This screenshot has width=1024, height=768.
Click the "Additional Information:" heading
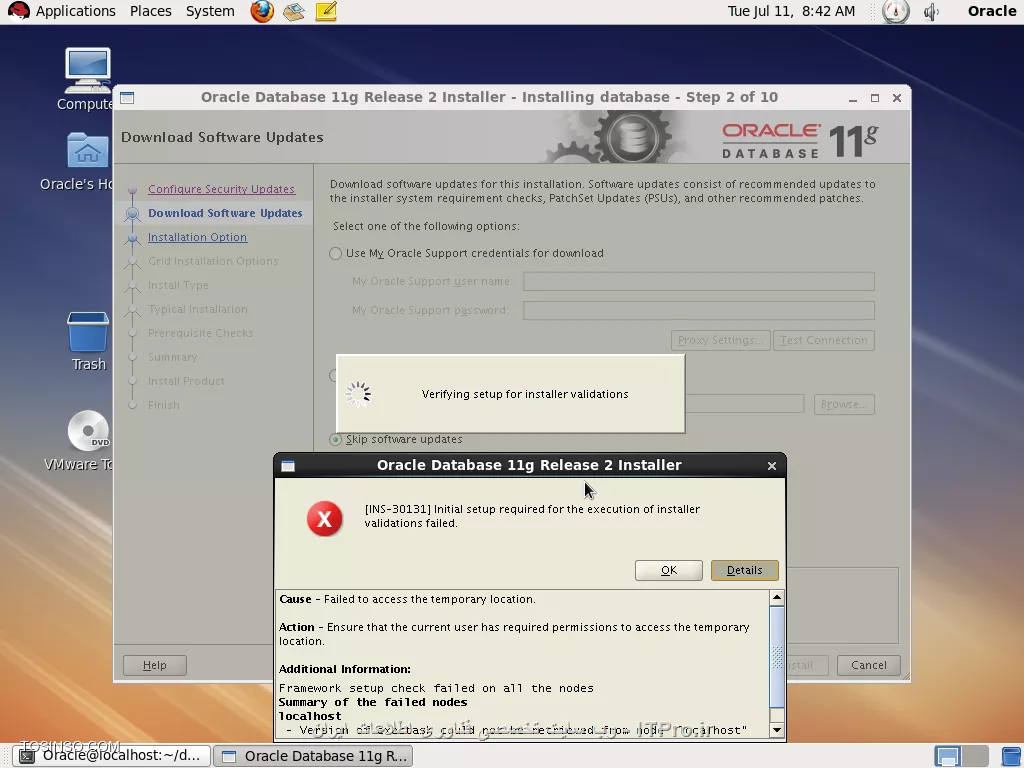(x=345, y=669)
